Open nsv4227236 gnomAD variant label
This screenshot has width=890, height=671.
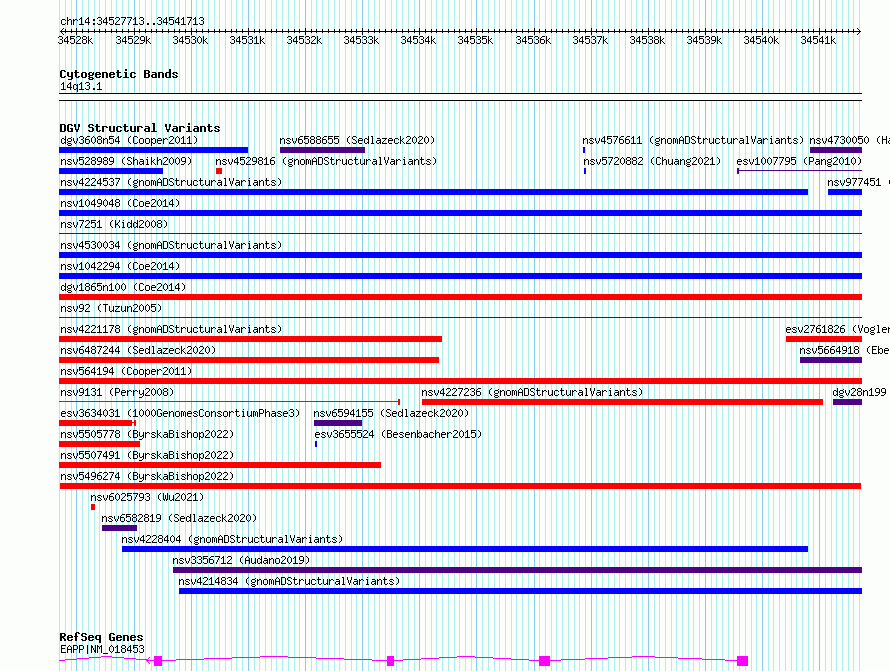(532, 392)
